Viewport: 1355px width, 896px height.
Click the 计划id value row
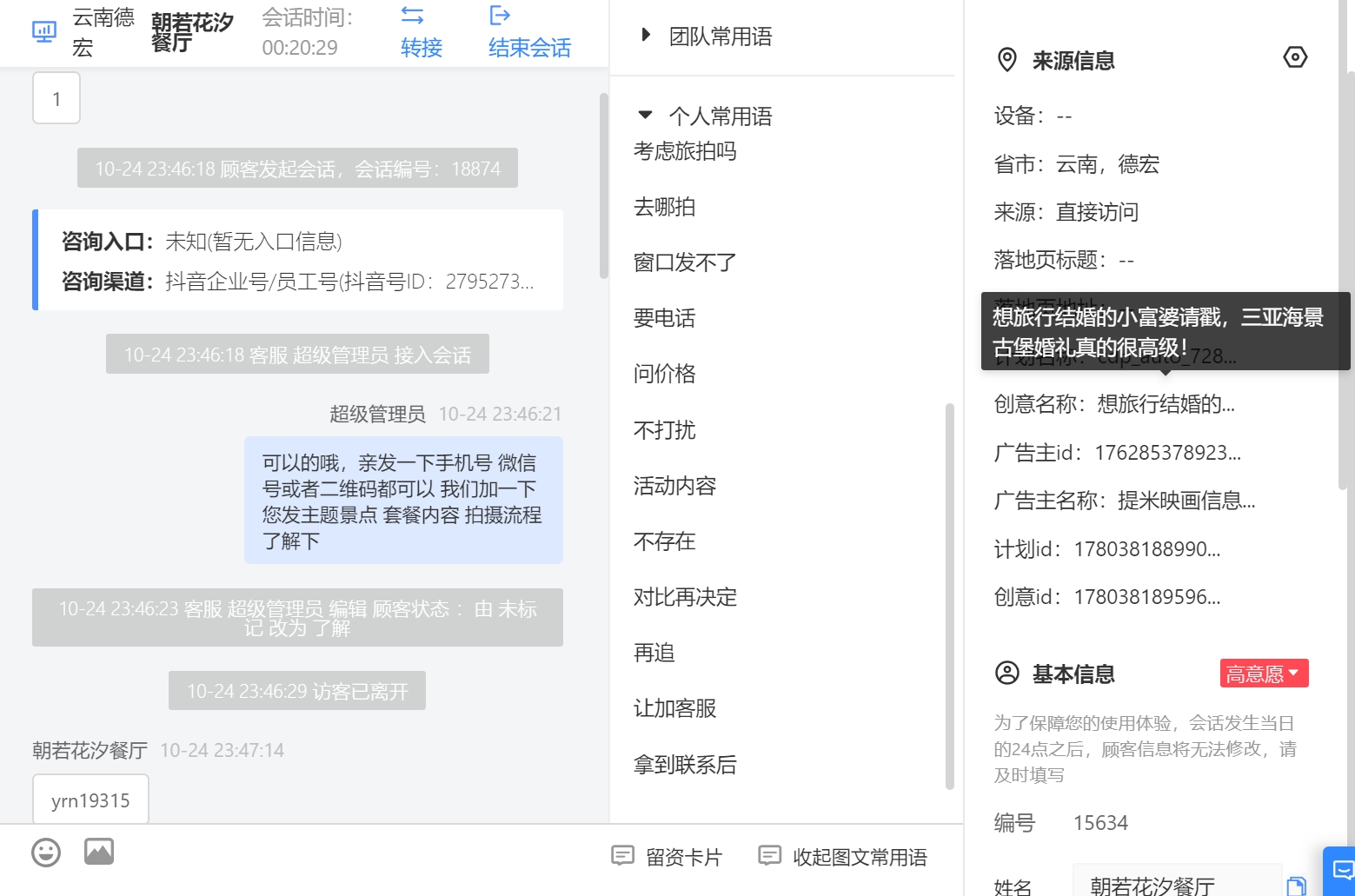pyautogui.click(x=1107, y=549)
